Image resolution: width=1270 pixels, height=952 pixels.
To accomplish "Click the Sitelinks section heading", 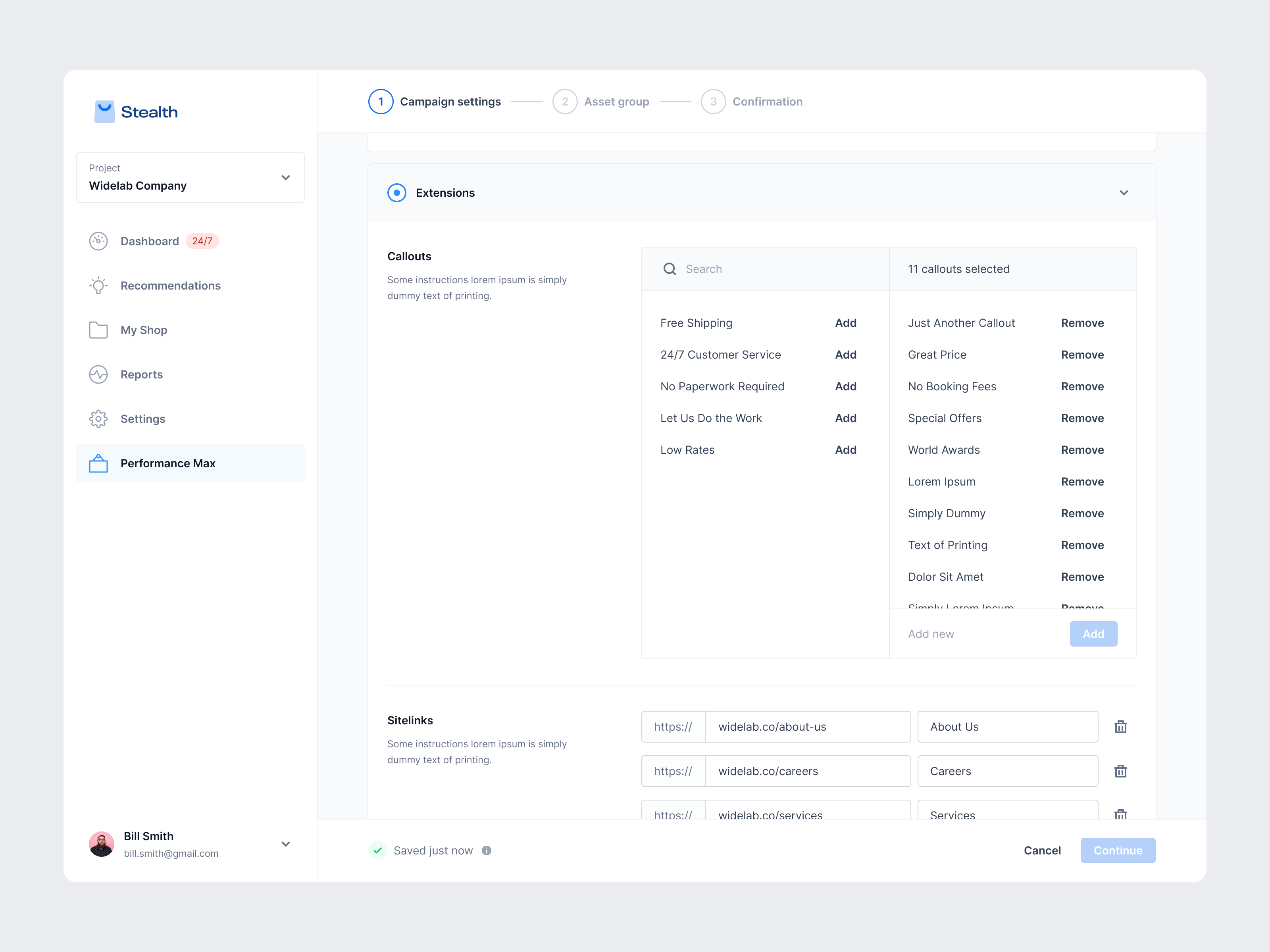I will point(410,720).
